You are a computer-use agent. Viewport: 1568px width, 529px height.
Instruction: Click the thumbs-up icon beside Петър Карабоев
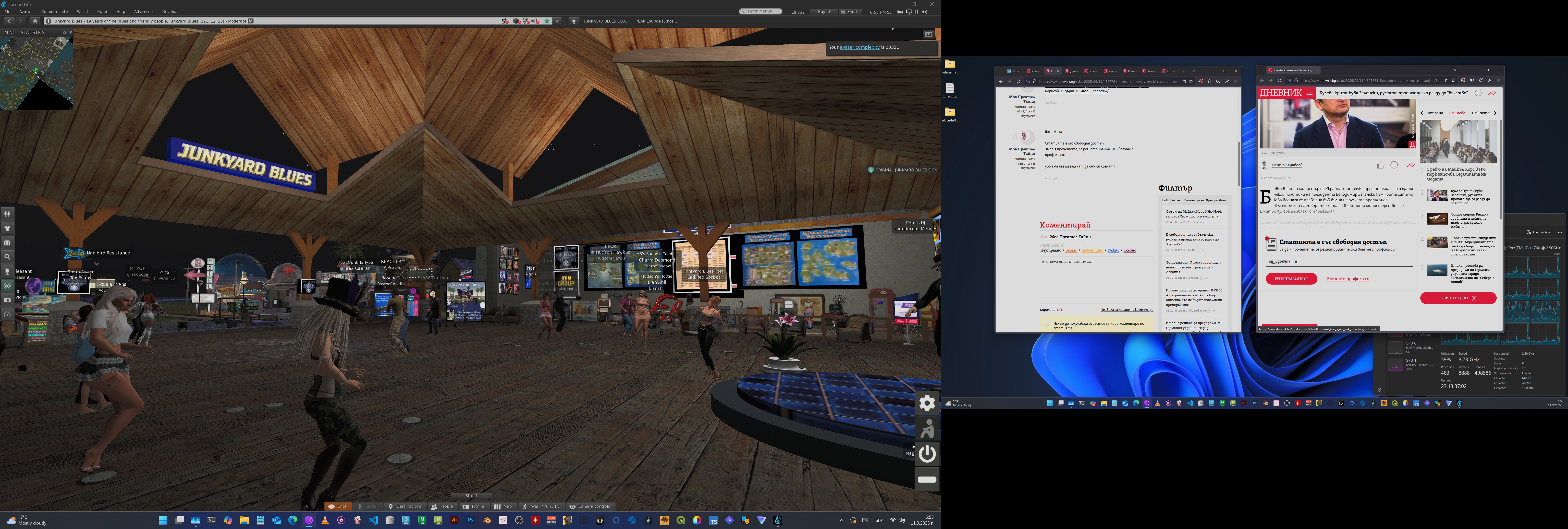point(1381,165)
